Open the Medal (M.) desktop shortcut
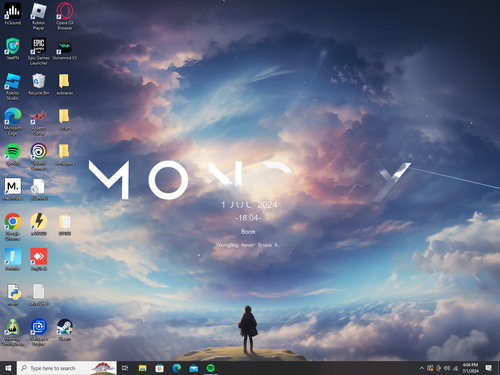This screenshot has width=500, height=375. [x=13, y=189]
